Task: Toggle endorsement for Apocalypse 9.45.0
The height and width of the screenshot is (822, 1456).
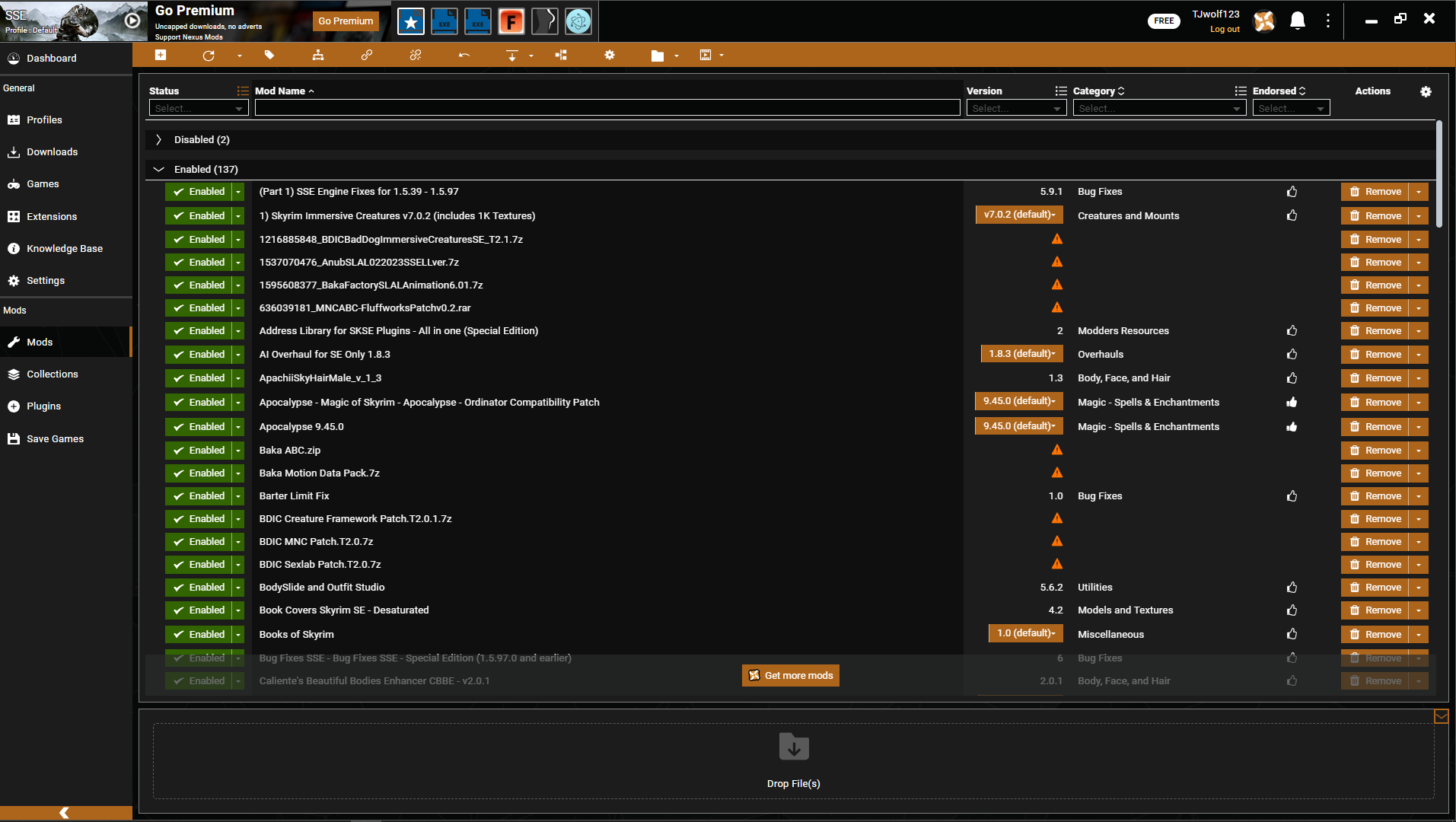Action: tap(1292, 427)
